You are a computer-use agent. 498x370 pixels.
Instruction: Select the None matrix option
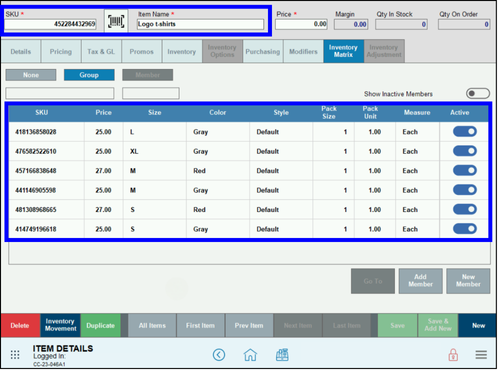tap(31, 75)
